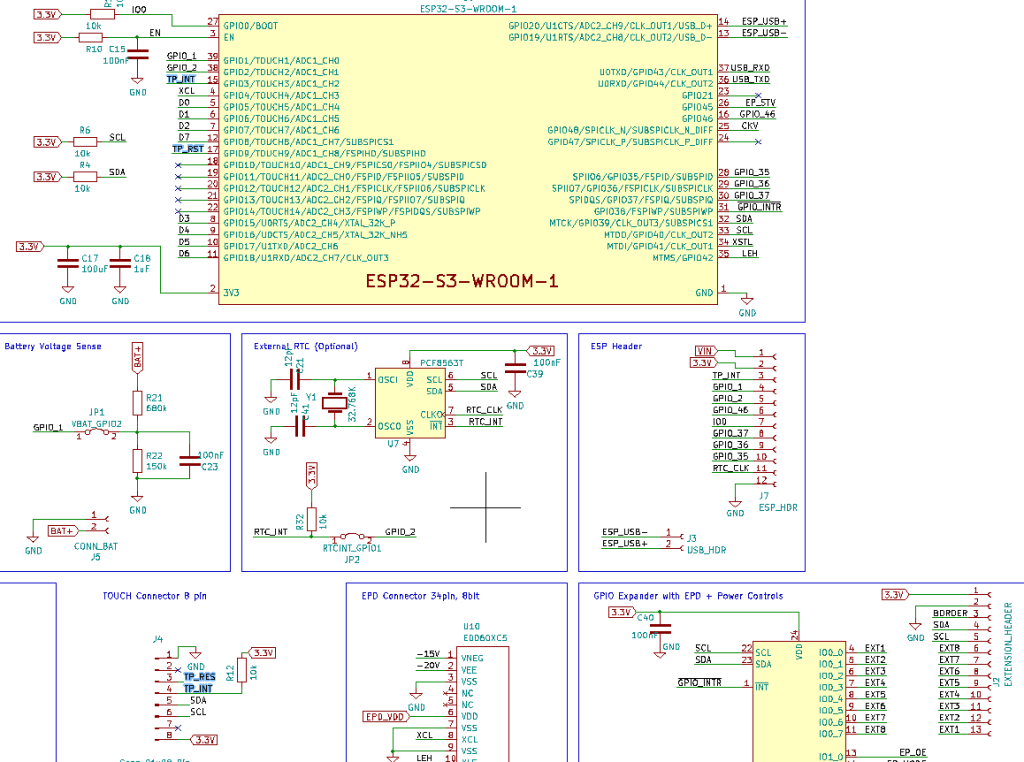Select the J7 ESP_HDR connector
1024x762 pixels.
(762, 415)
